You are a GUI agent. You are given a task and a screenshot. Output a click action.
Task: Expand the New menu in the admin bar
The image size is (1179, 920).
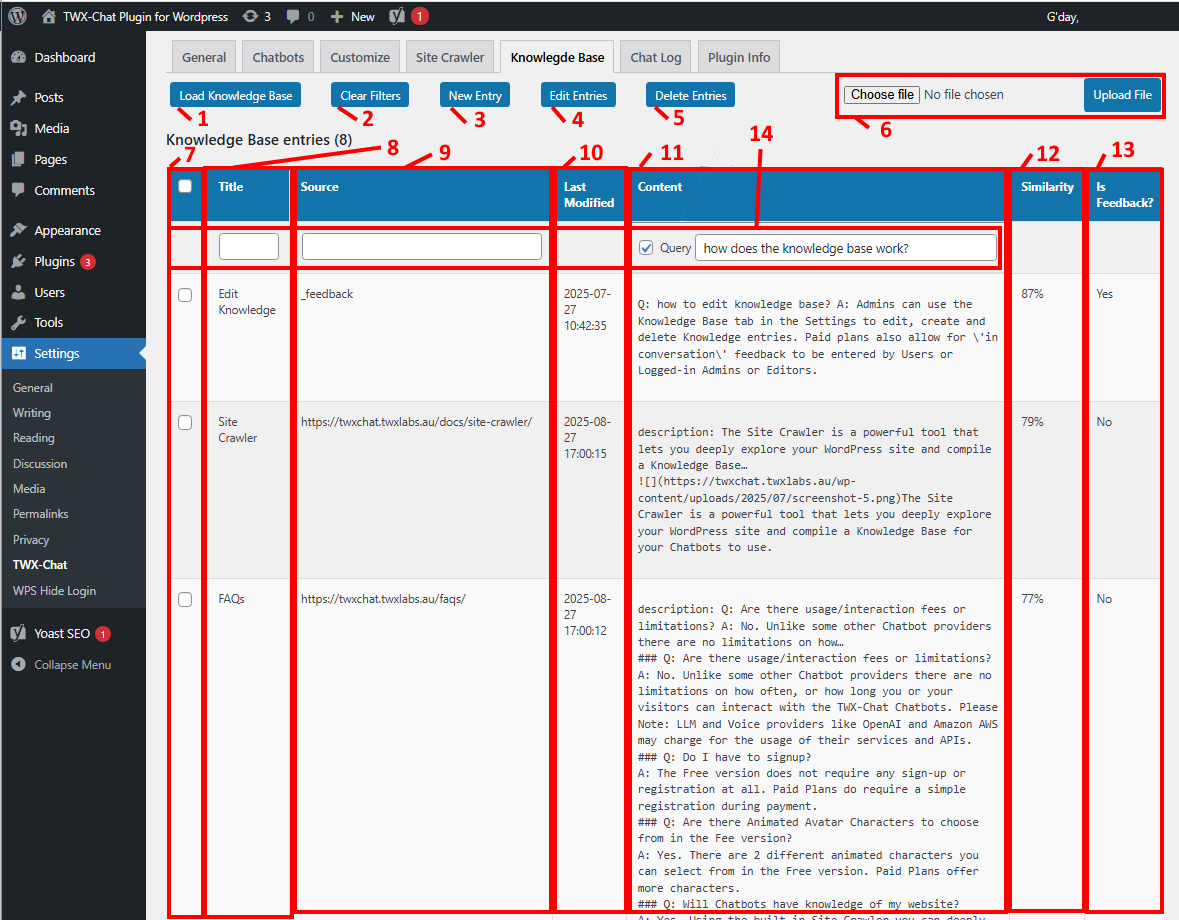tap(352, 16)
